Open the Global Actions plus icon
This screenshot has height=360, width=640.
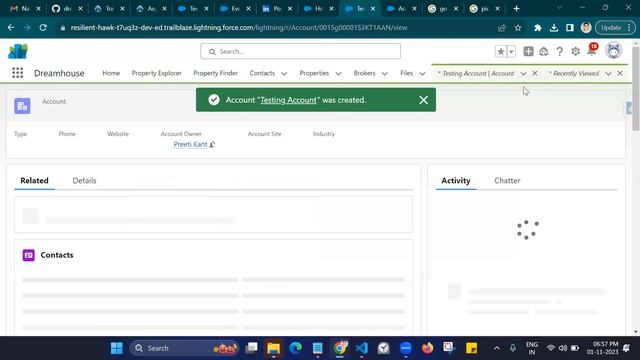click(x=528, y=51)
